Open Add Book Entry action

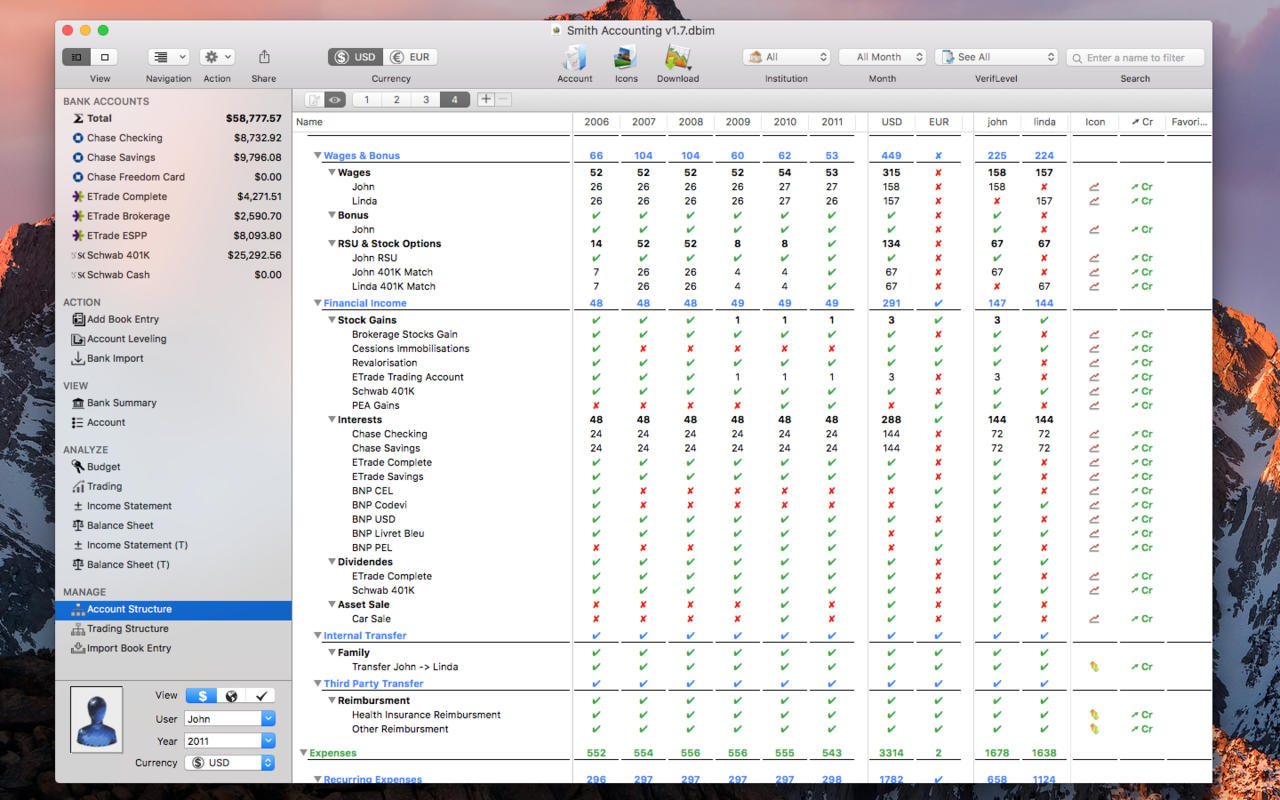point(122,320)
